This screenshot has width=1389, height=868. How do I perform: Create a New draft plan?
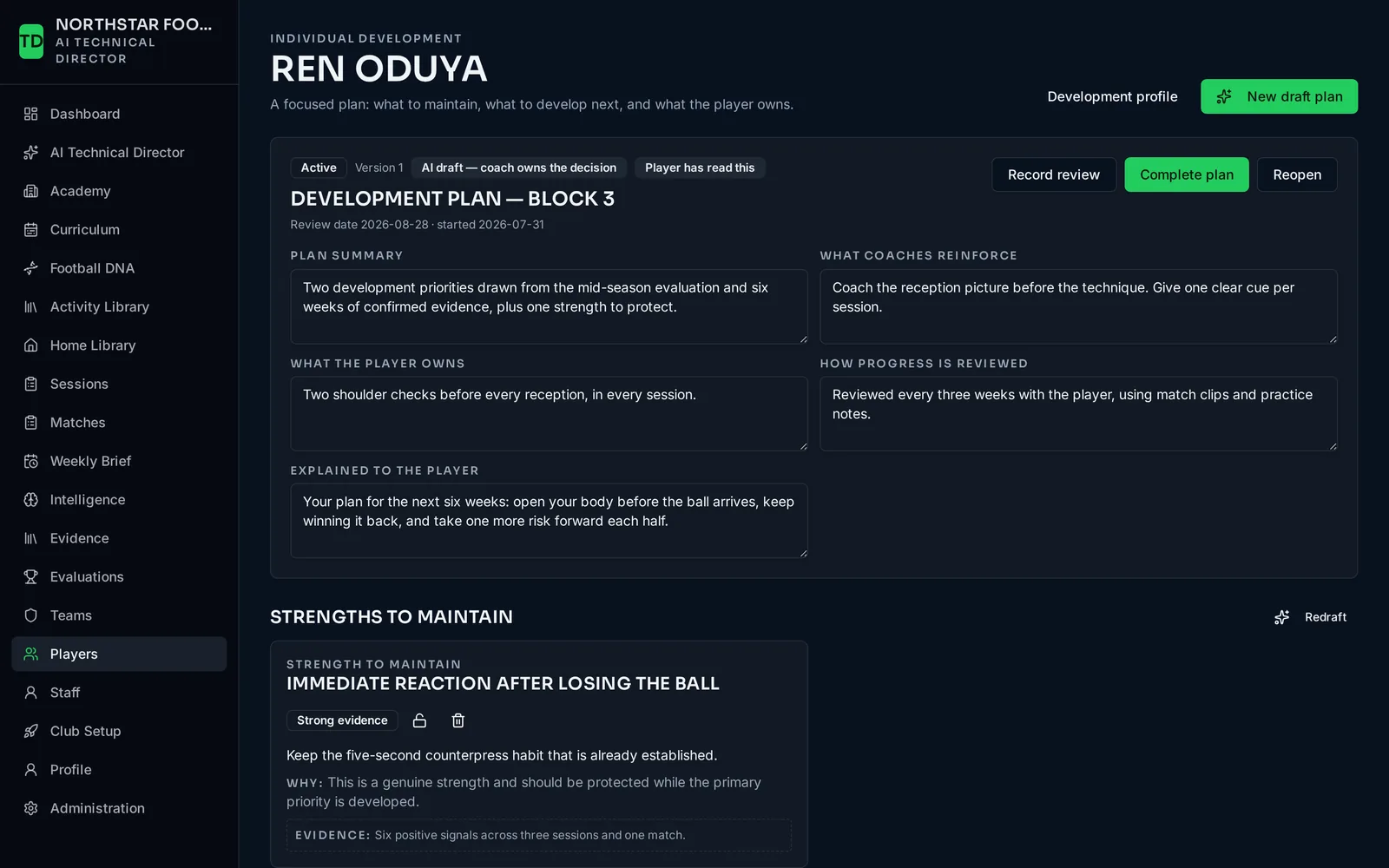coord(1279,96)
